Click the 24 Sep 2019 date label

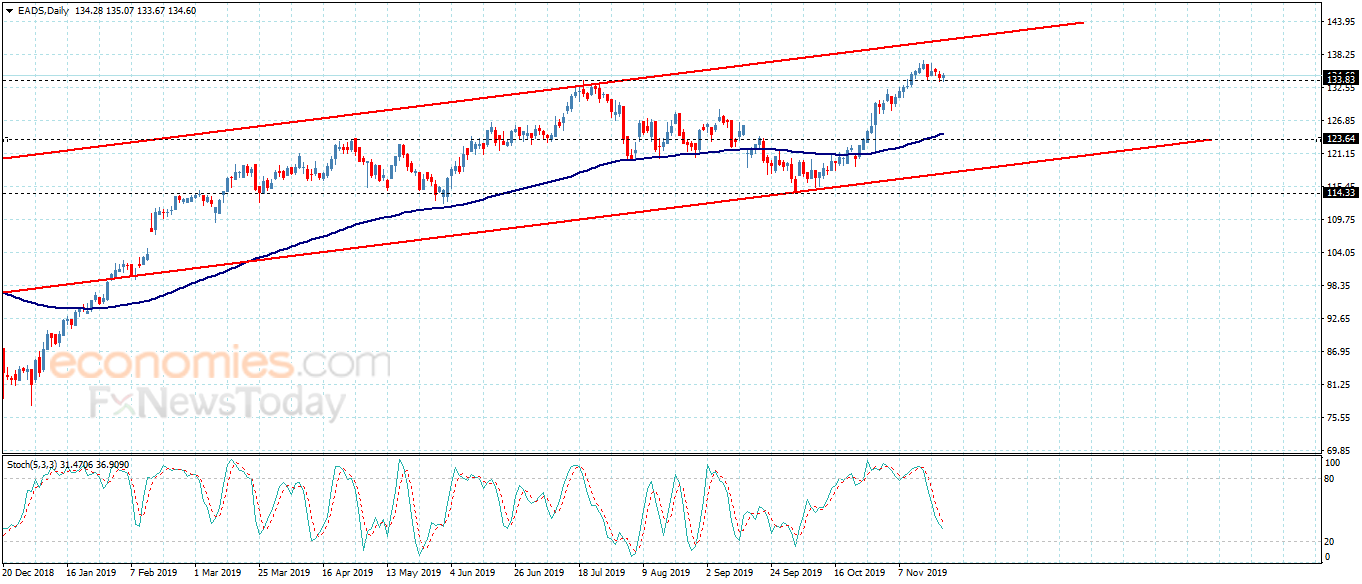796,574
